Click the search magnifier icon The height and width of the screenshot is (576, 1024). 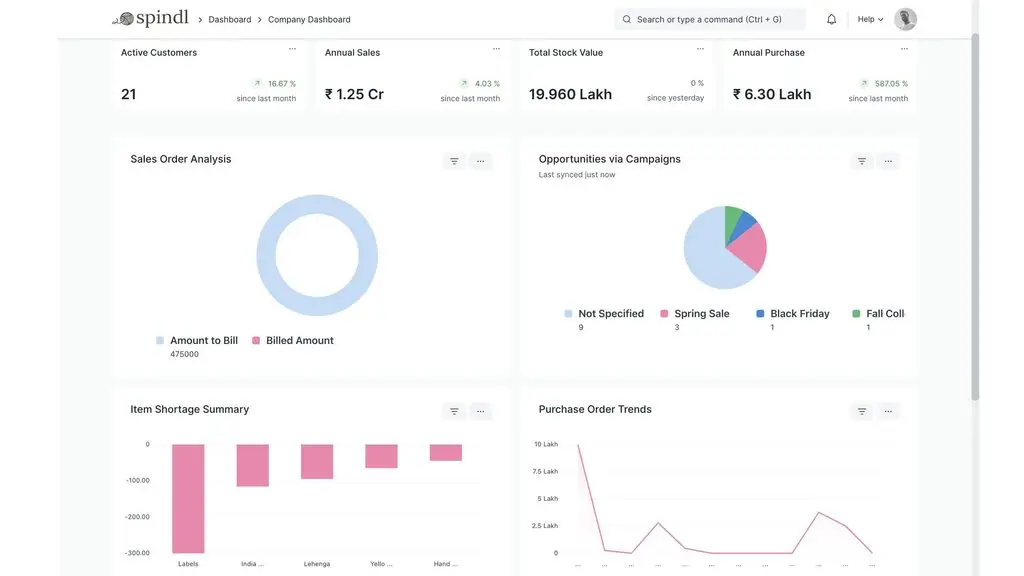coord(627,19)
